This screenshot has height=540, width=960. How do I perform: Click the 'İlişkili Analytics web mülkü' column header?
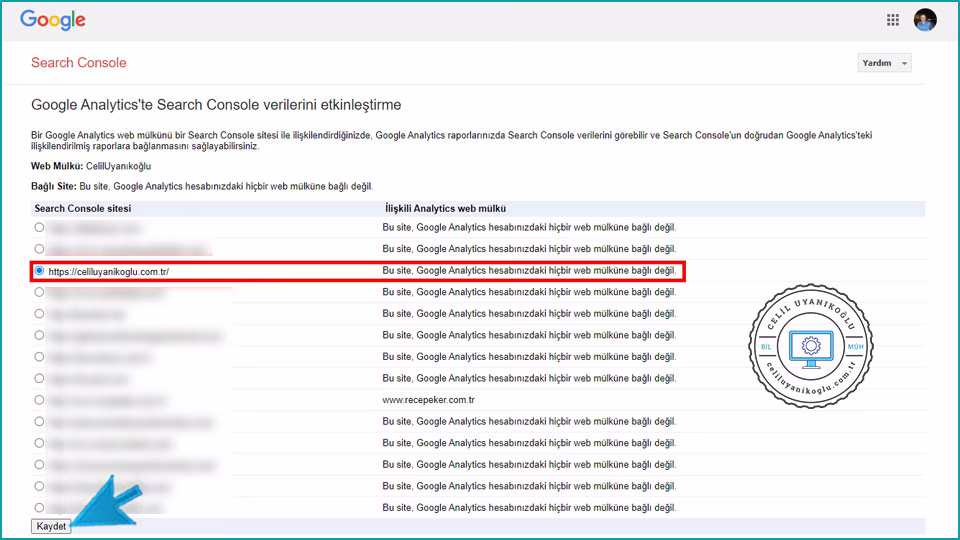pos(445,209)
